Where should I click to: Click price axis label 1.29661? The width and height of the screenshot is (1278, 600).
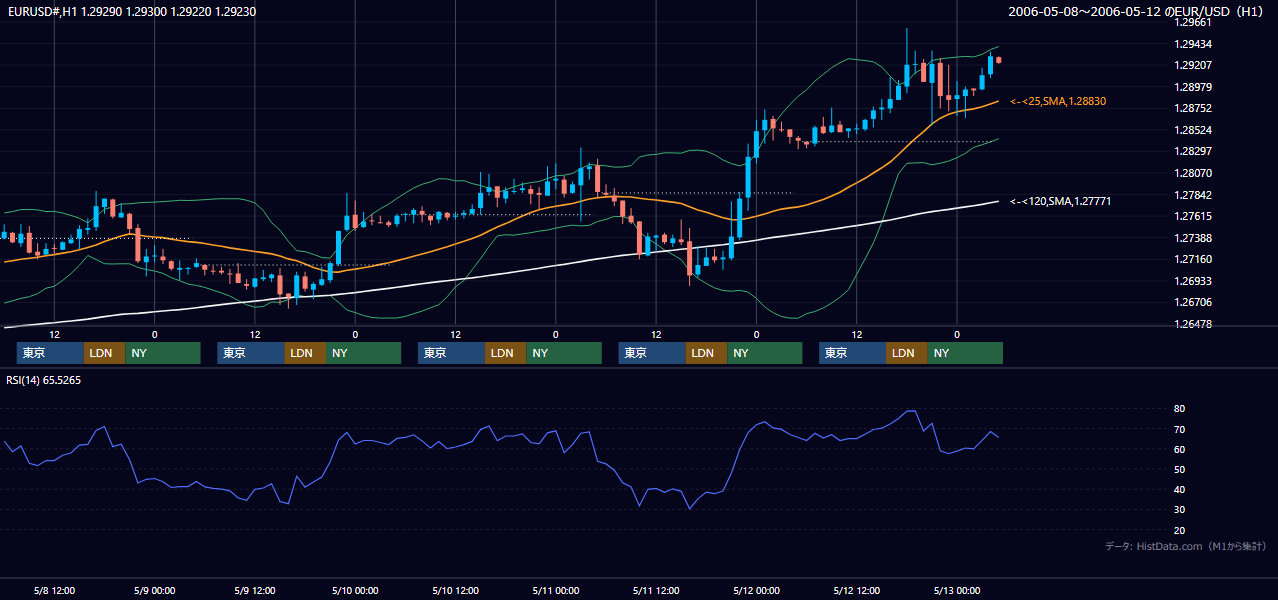(1193, 22)
